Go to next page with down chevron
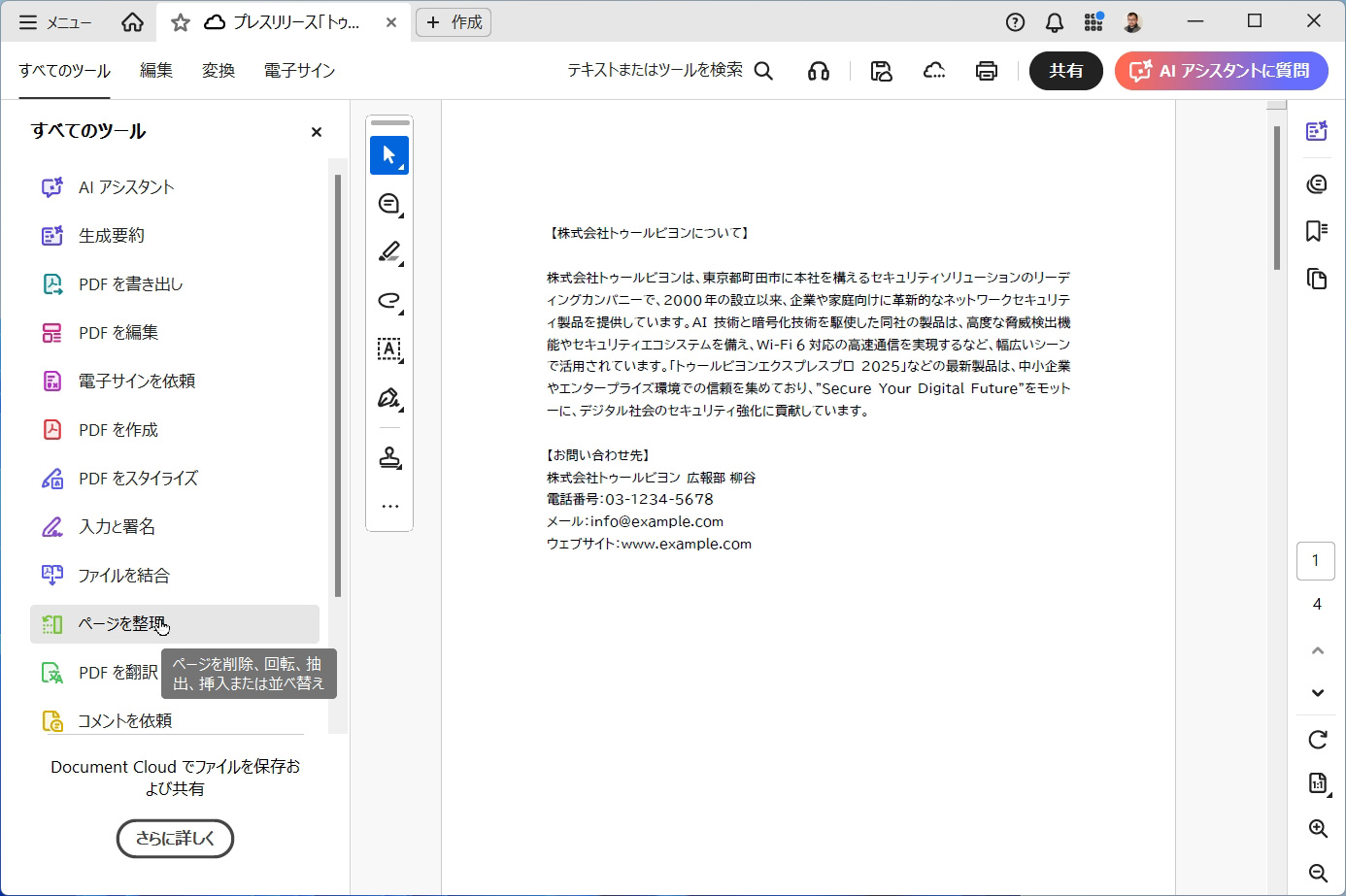 1317,692
